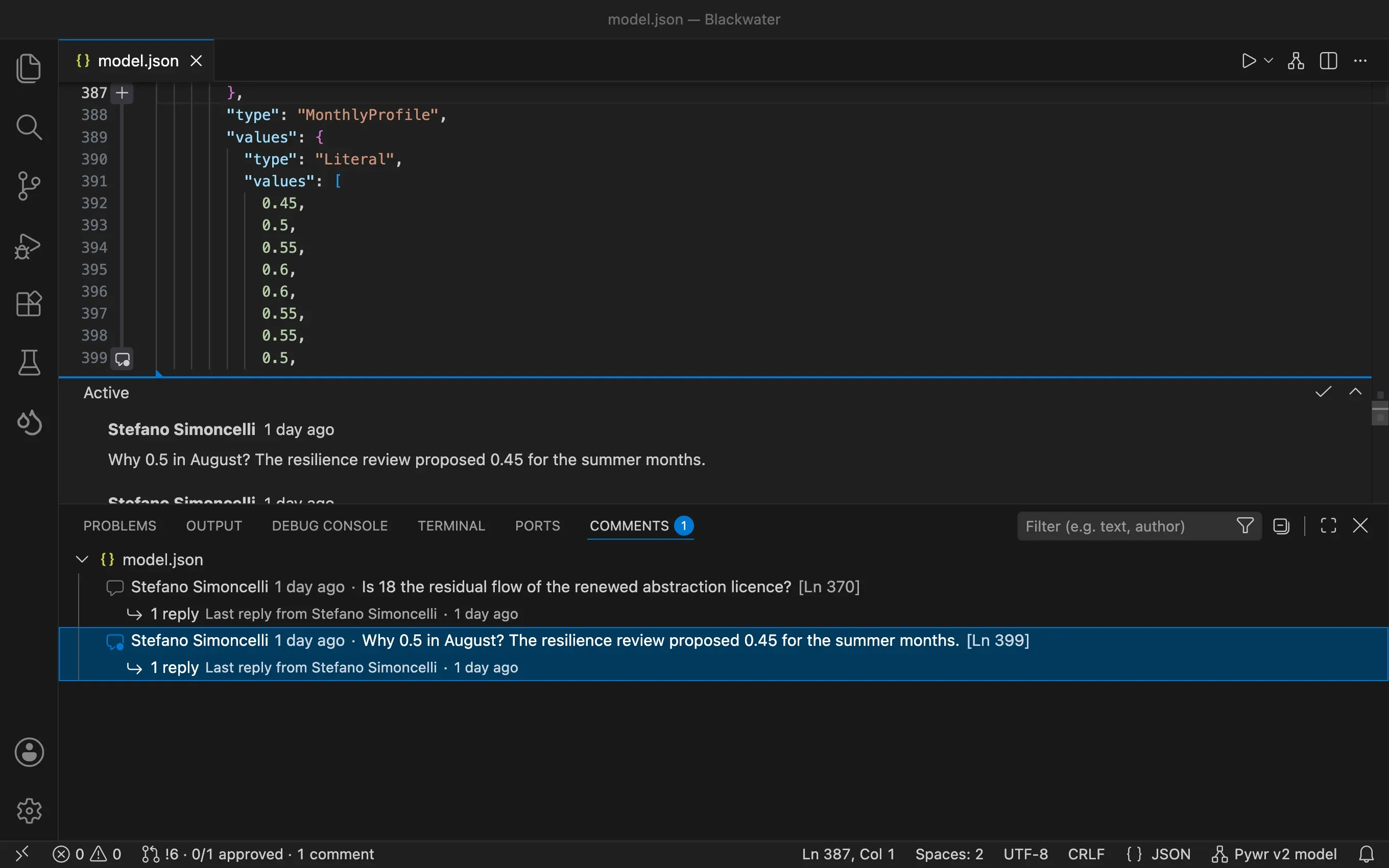The width and height of the screenshot is (1389, 868).
Task: Select the comment about abstraction licence line 370
Action: [x=723, y=587]
